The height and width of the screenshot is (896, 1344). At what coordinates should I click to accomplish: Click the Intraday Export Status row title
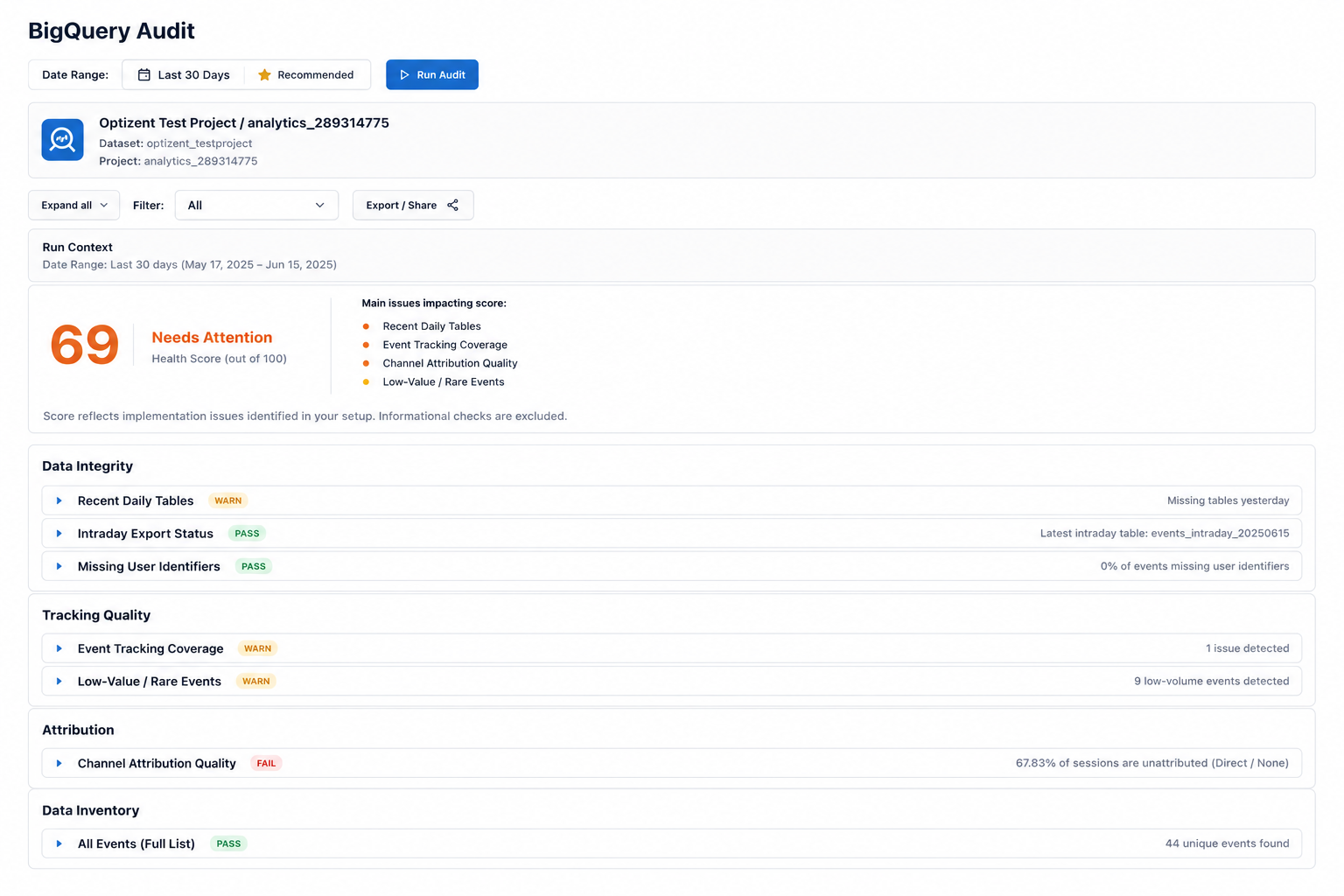[145, 533]
